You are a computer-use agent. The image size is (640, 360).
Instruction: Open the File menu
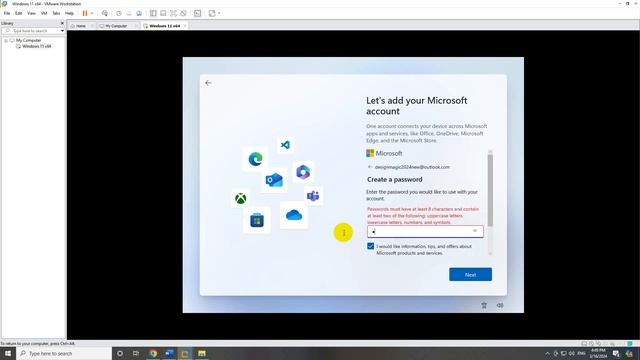click(7, 13)
